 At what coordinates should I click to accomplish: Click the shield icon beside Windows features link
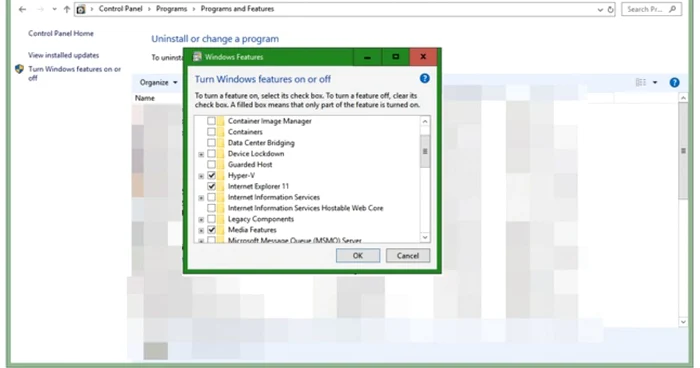point(19,69)
